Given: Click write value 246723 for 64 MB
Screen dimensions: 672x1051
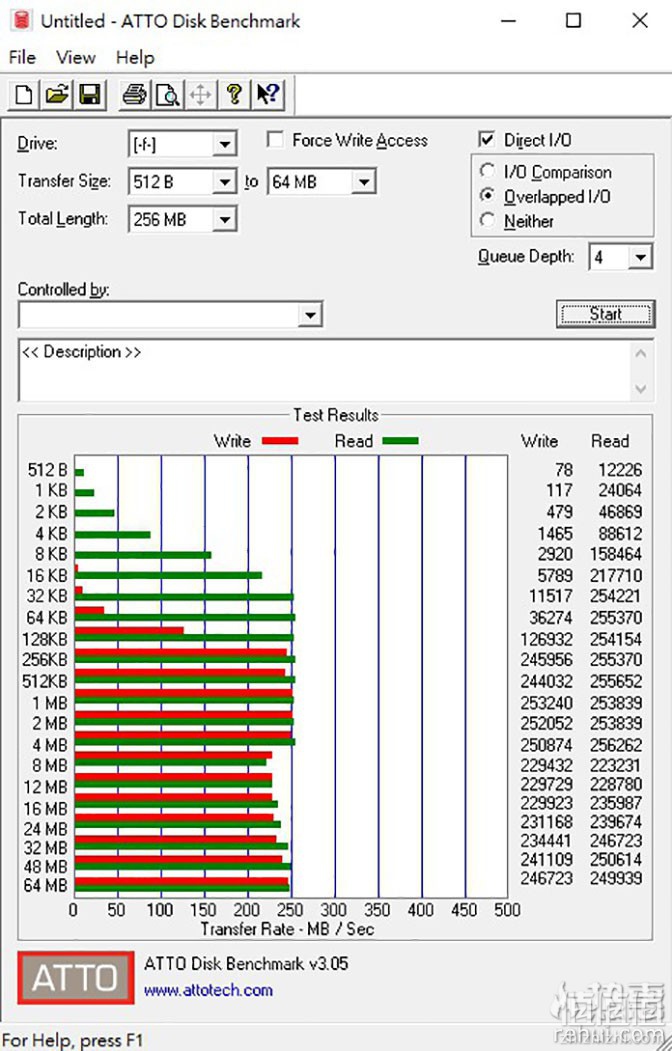Looking at the screenshot, I should (x=547, y=878).
